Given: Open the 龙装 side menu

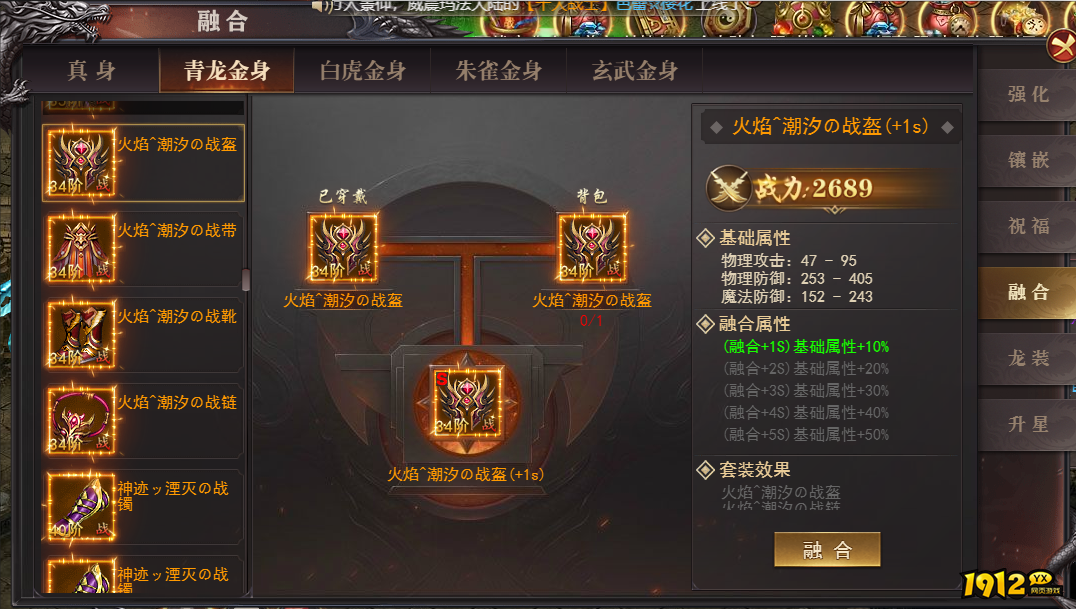Looking at the screenshot, I should 1028,358.
